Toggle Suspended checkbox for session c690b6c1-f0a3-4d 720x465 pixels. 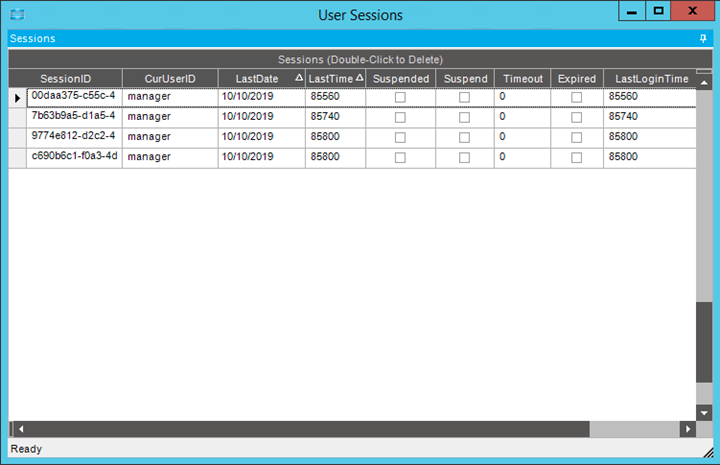click(x=400, y=158)
